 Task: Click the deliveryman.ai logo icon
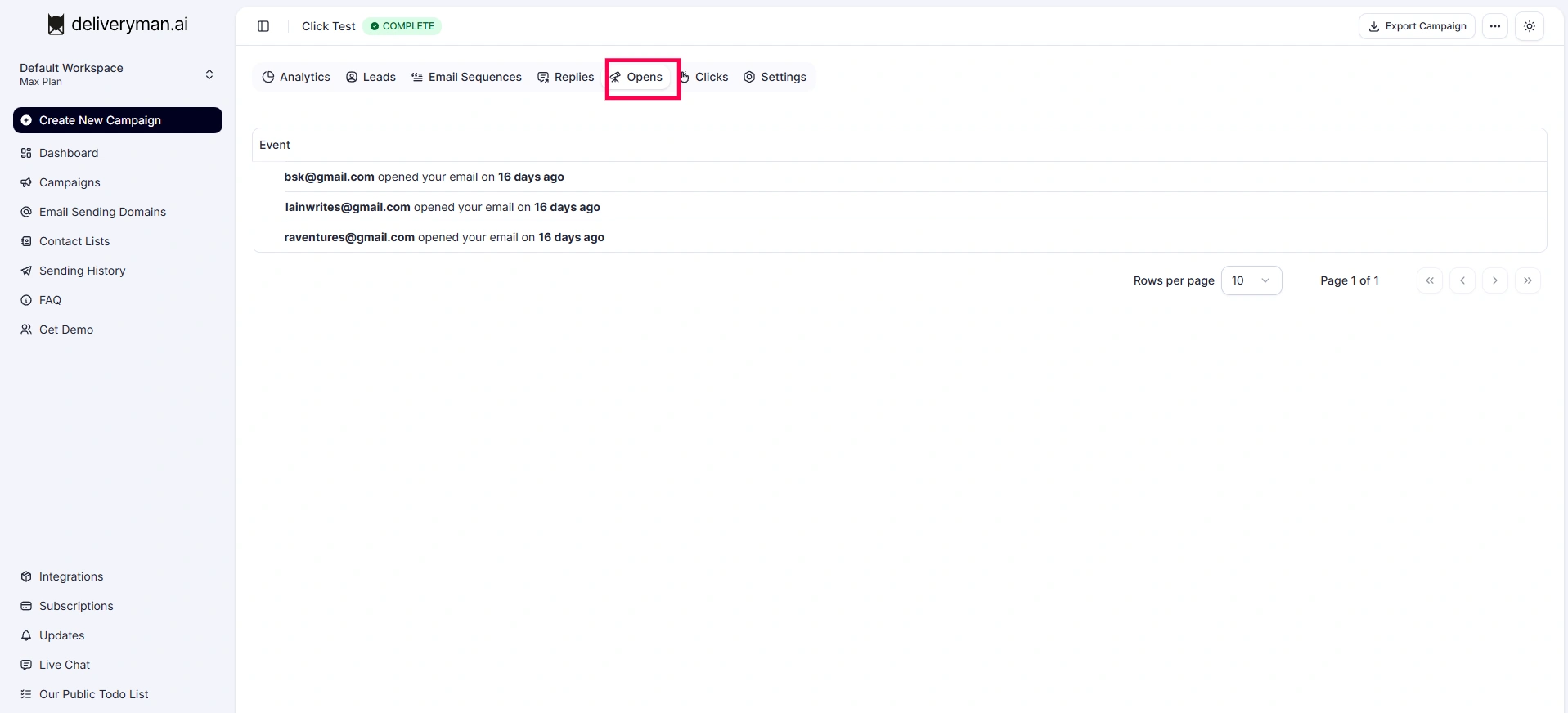(x=56, y=25)
